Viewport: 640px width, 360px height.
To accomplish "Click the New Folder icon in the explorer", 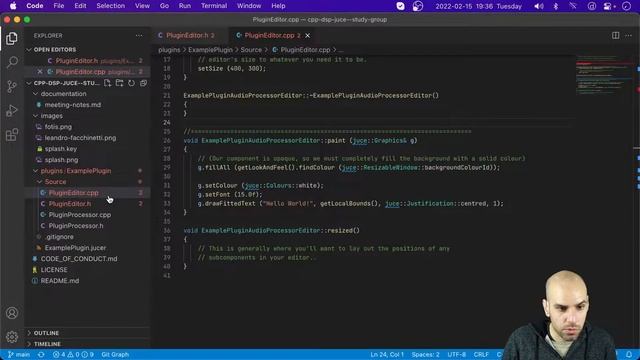I will (x=119, y=83).
